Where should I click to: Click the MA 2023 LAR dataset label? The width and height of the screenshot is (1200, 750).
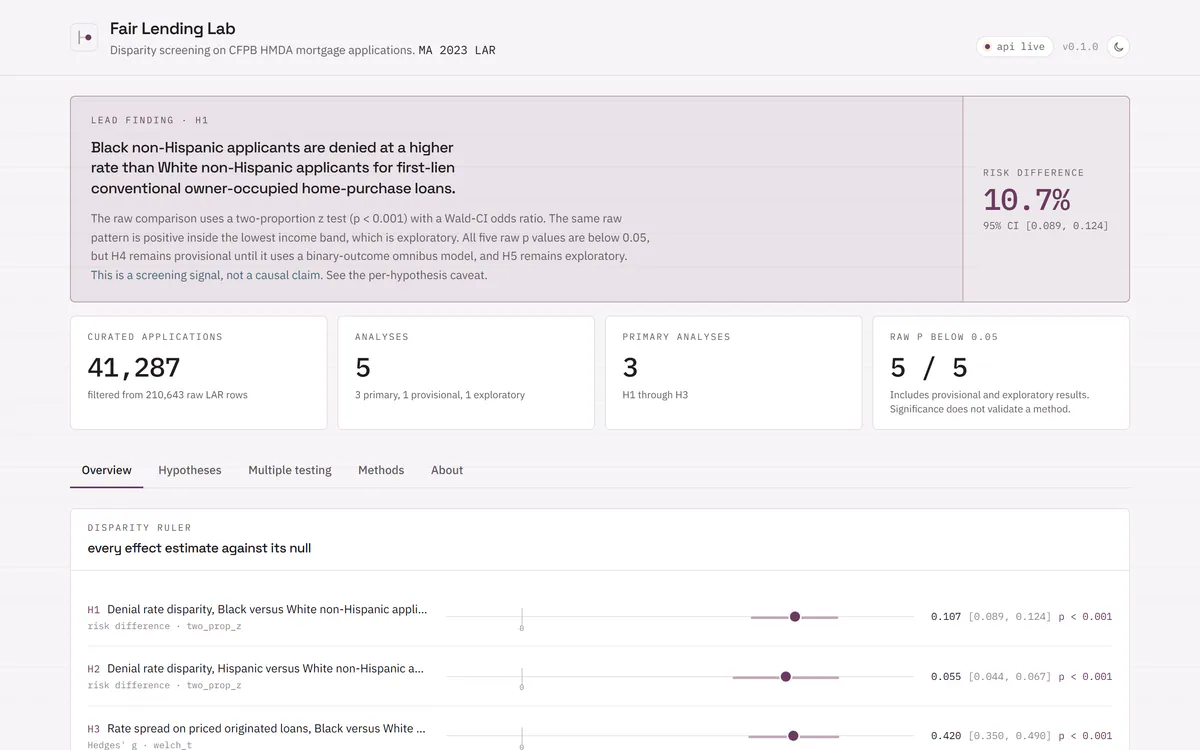point(457,50)
